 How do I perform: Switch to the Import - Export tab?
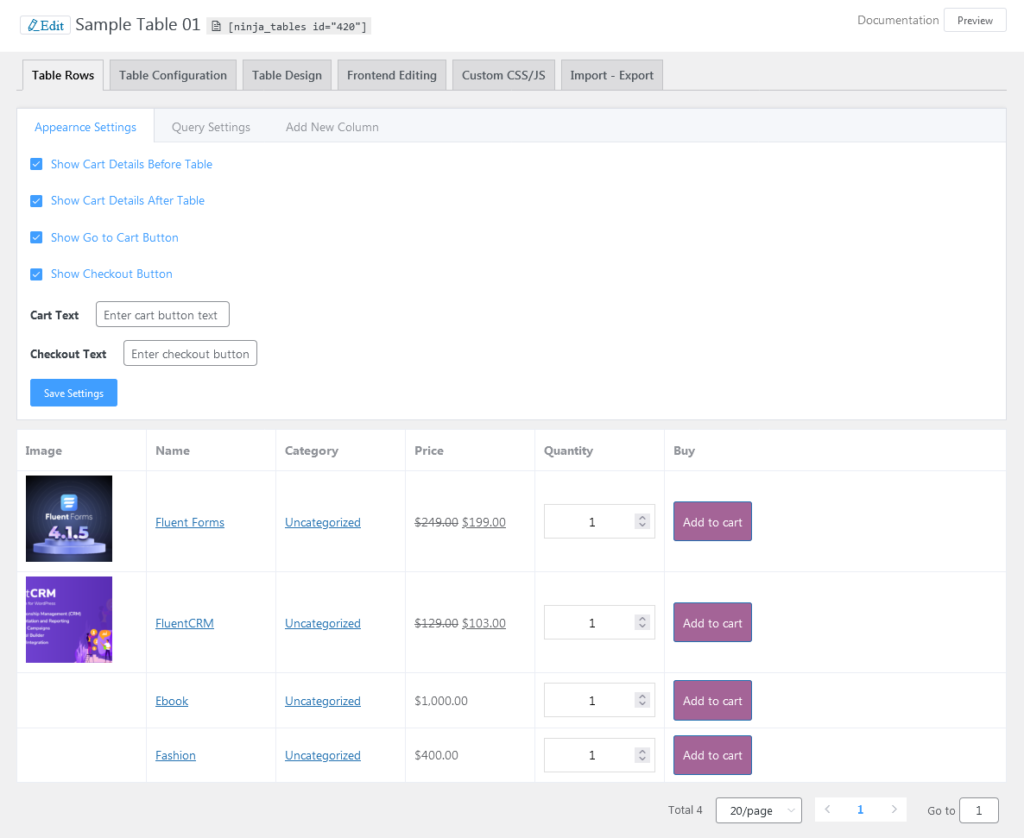tap(611, 74)
